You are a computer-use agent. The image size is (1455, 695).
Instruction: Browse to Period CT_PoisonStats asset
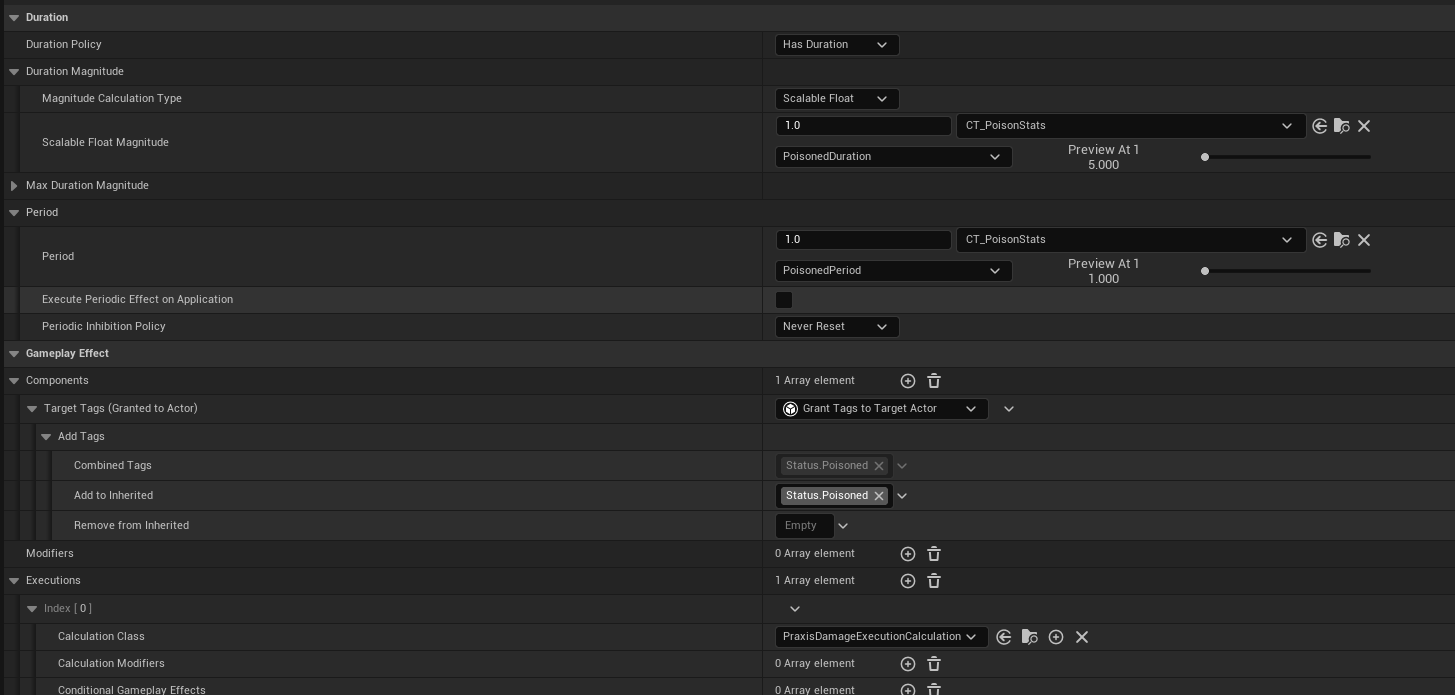click(x=1342, y=240)
